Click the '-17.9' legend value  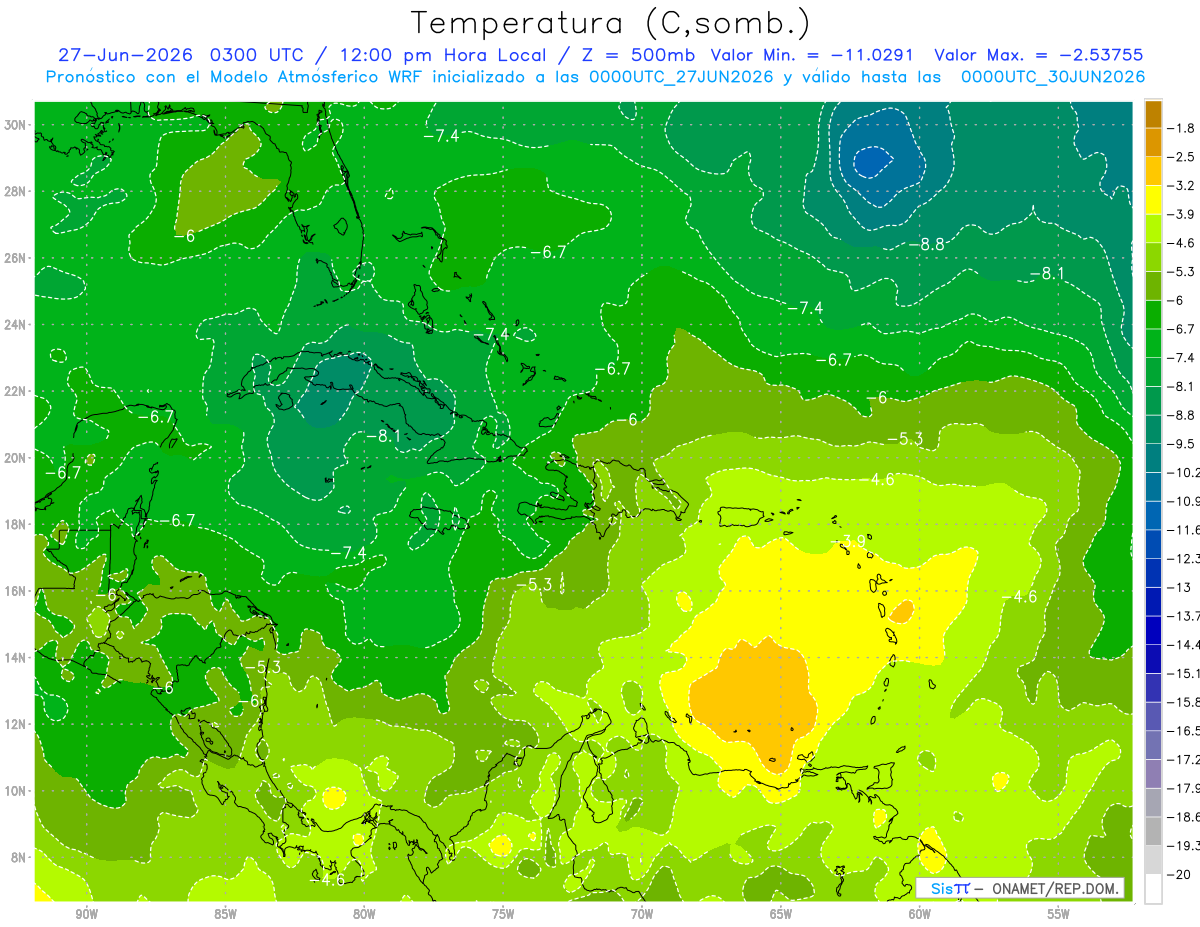tap(1184, 788)
